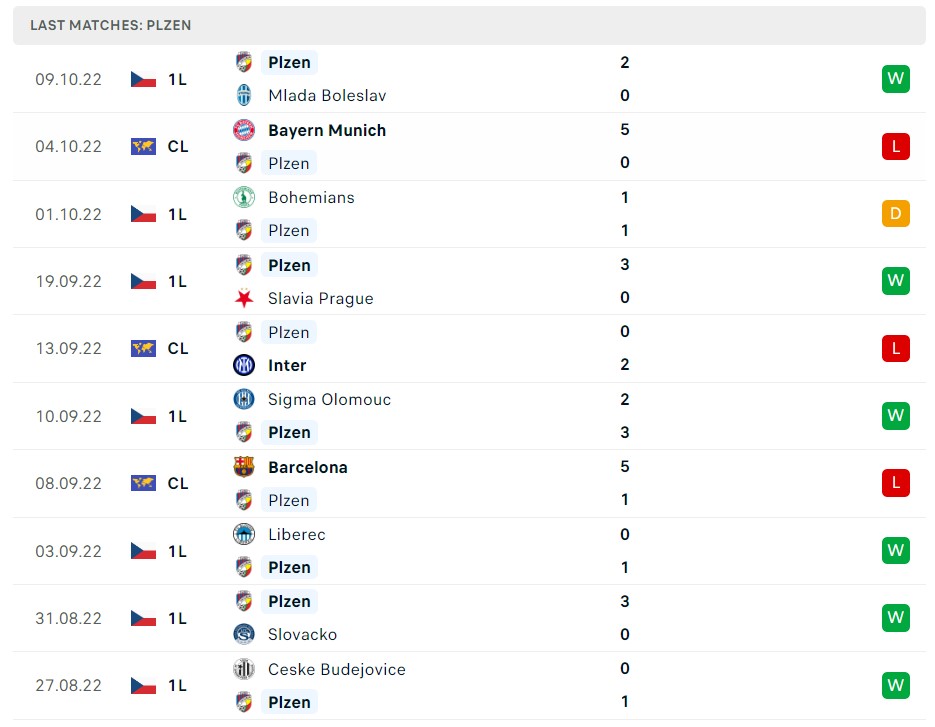Open the Barcelona team link
This screenshot has height=727, width=935.
click(x=308, y=467)
